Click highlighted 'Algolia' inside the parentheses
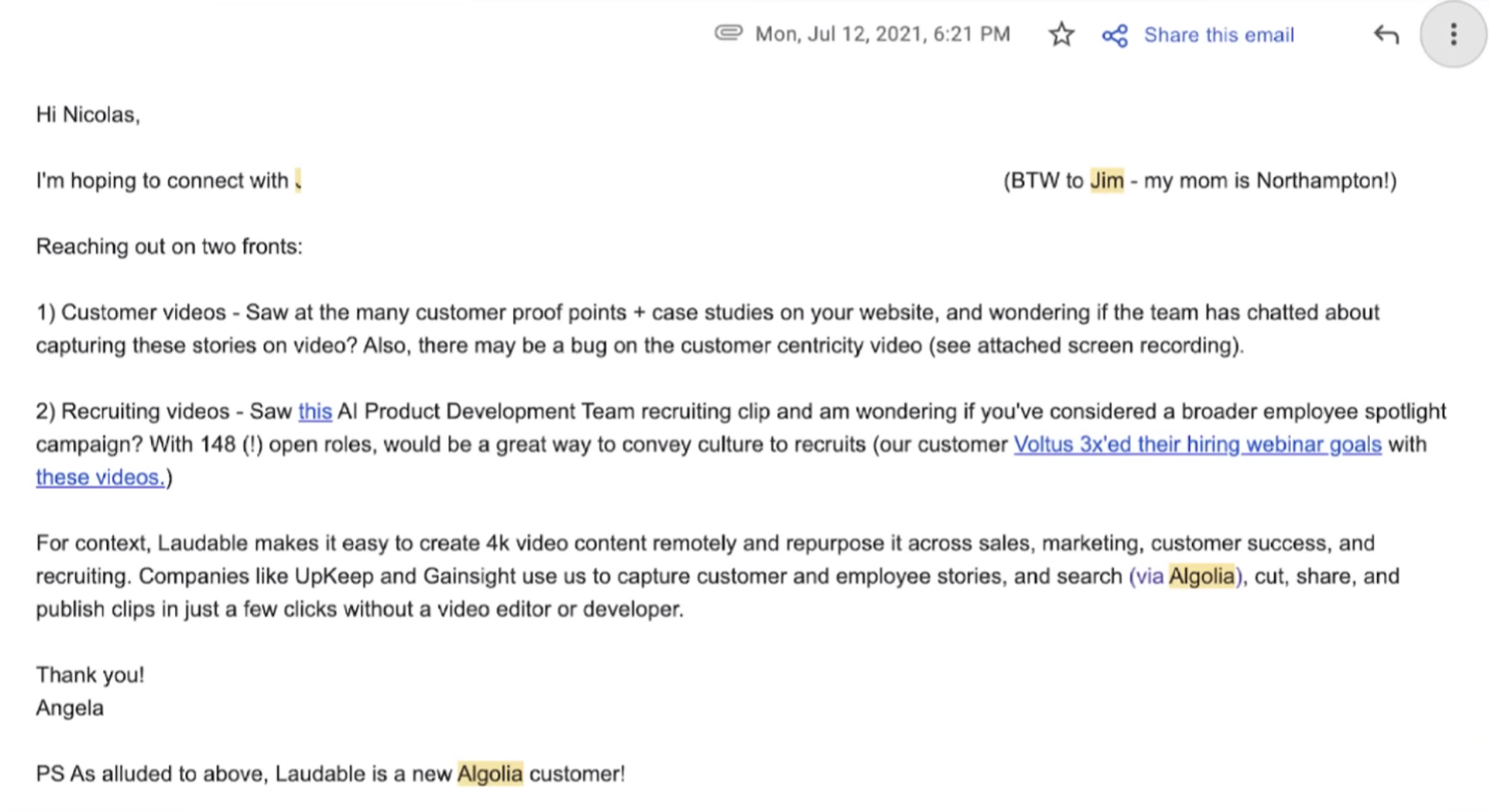 pos(1202,576)
